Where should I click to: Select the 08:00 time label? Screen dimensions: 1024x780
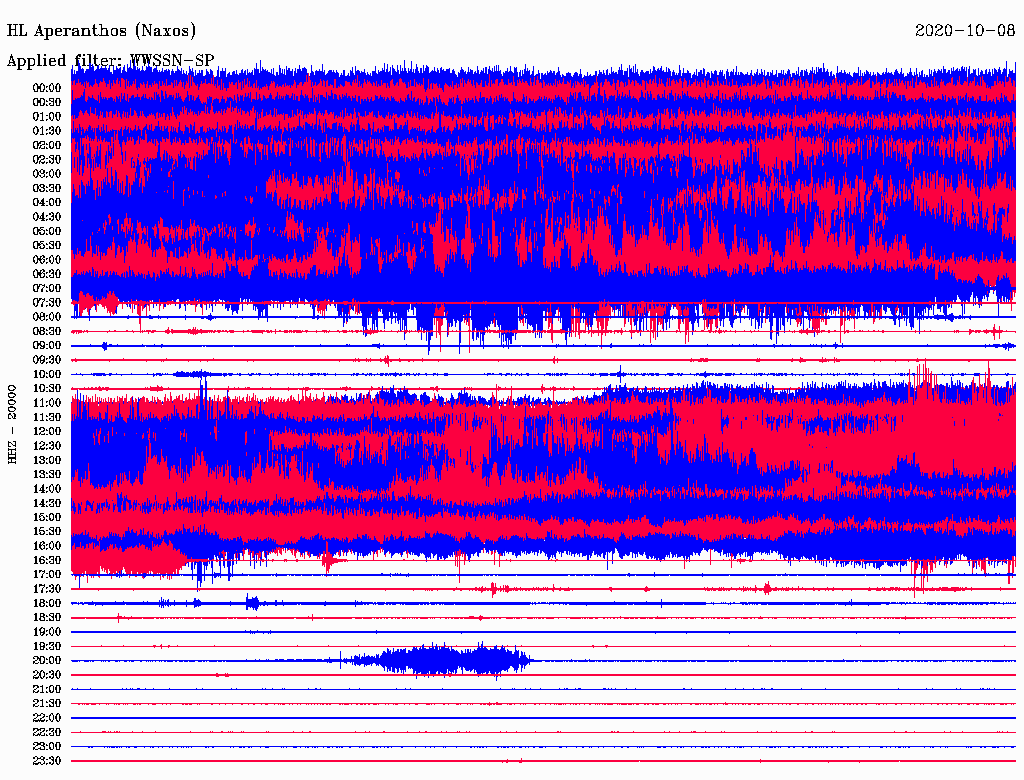(47, 317)
